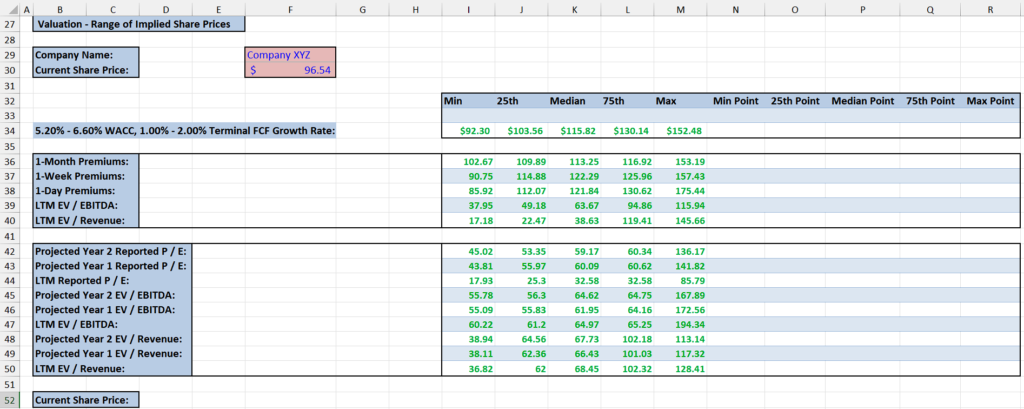
Task: Select row 27 header
Action: click(x=10, y=24)
